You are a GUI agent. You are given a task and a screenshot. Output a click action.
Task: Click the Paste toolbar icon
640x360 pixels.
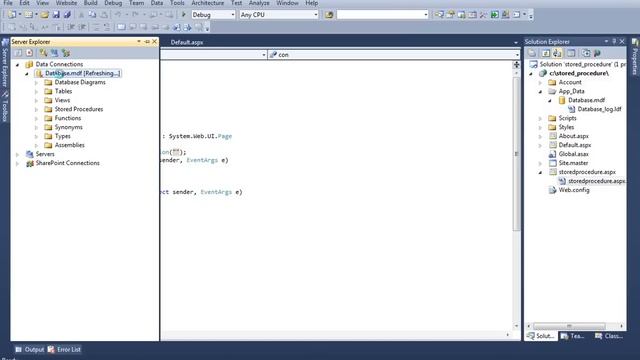click(104, 15)
